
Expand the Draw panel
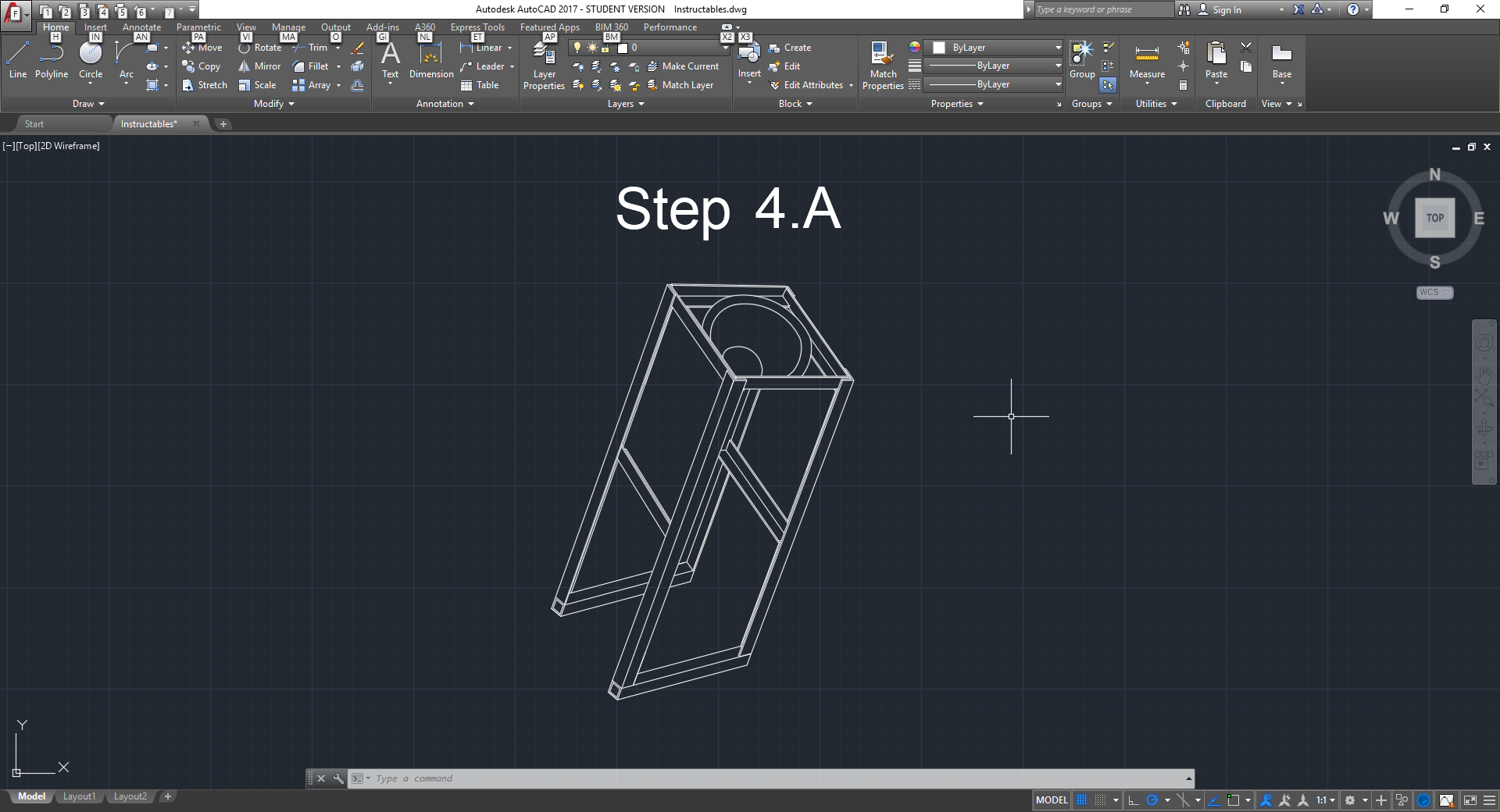pyautogui.click(x=88, y=104)
